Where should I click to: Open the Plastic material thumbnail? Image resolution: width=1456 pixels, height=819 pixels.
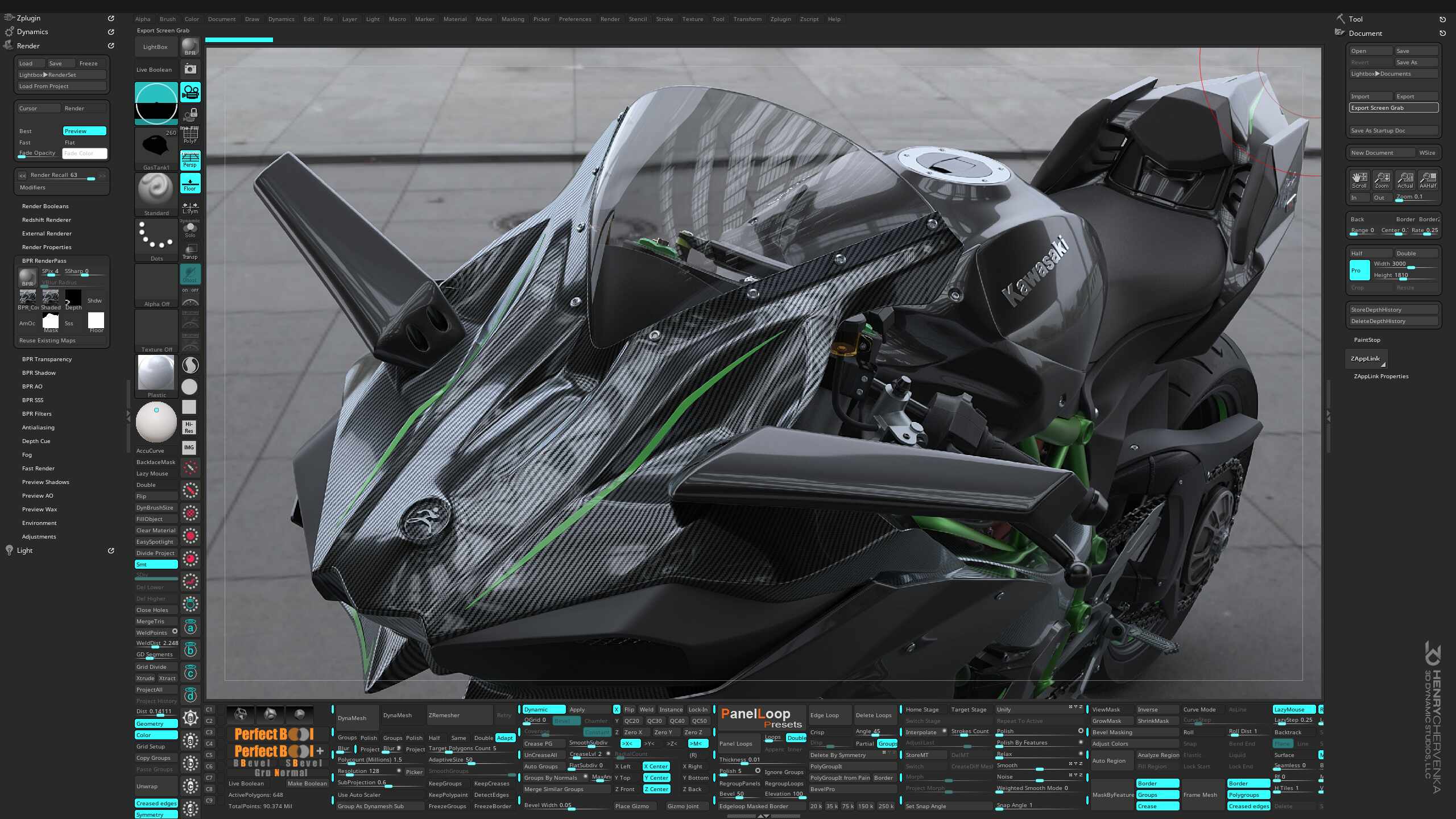tap(156, 376)
